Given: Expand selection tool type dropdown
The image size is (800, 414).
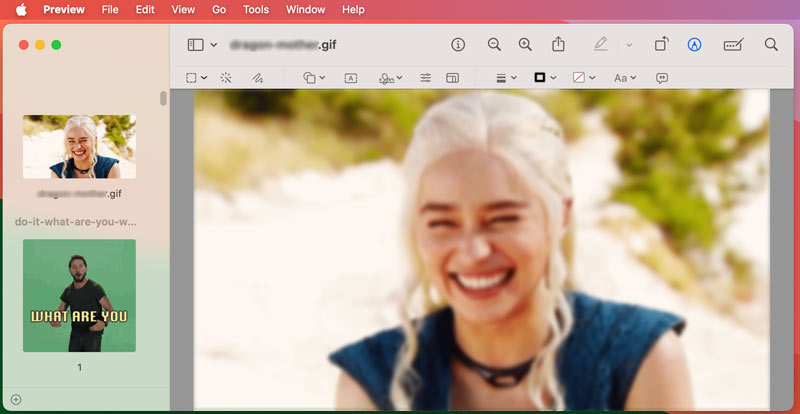Looking at the screenshot, I should click(x=204, y=78).
